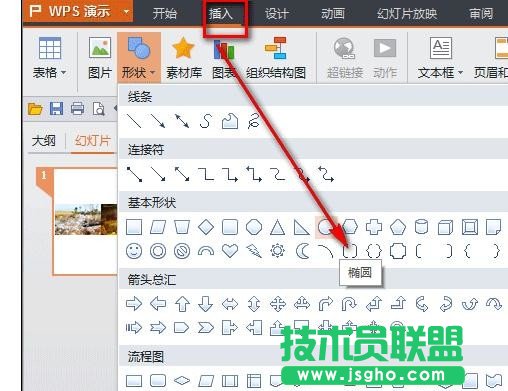This screenshot has height=391, width=508.
Task: Pick the rectangle in 基本形状
Action: pyautogui.click(x=134, y=227)
